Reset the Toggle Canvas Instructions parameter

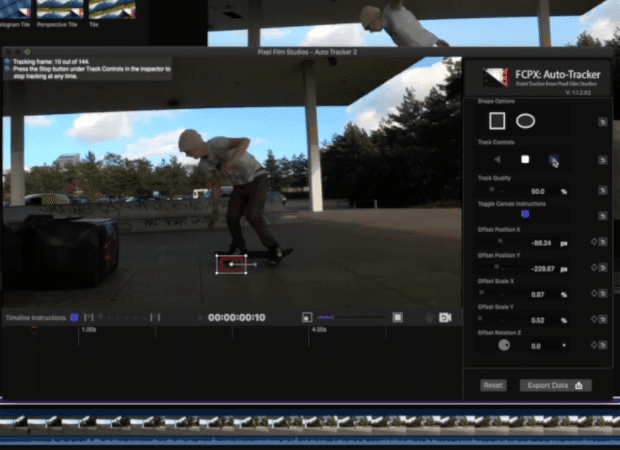[x=602, y=216]
